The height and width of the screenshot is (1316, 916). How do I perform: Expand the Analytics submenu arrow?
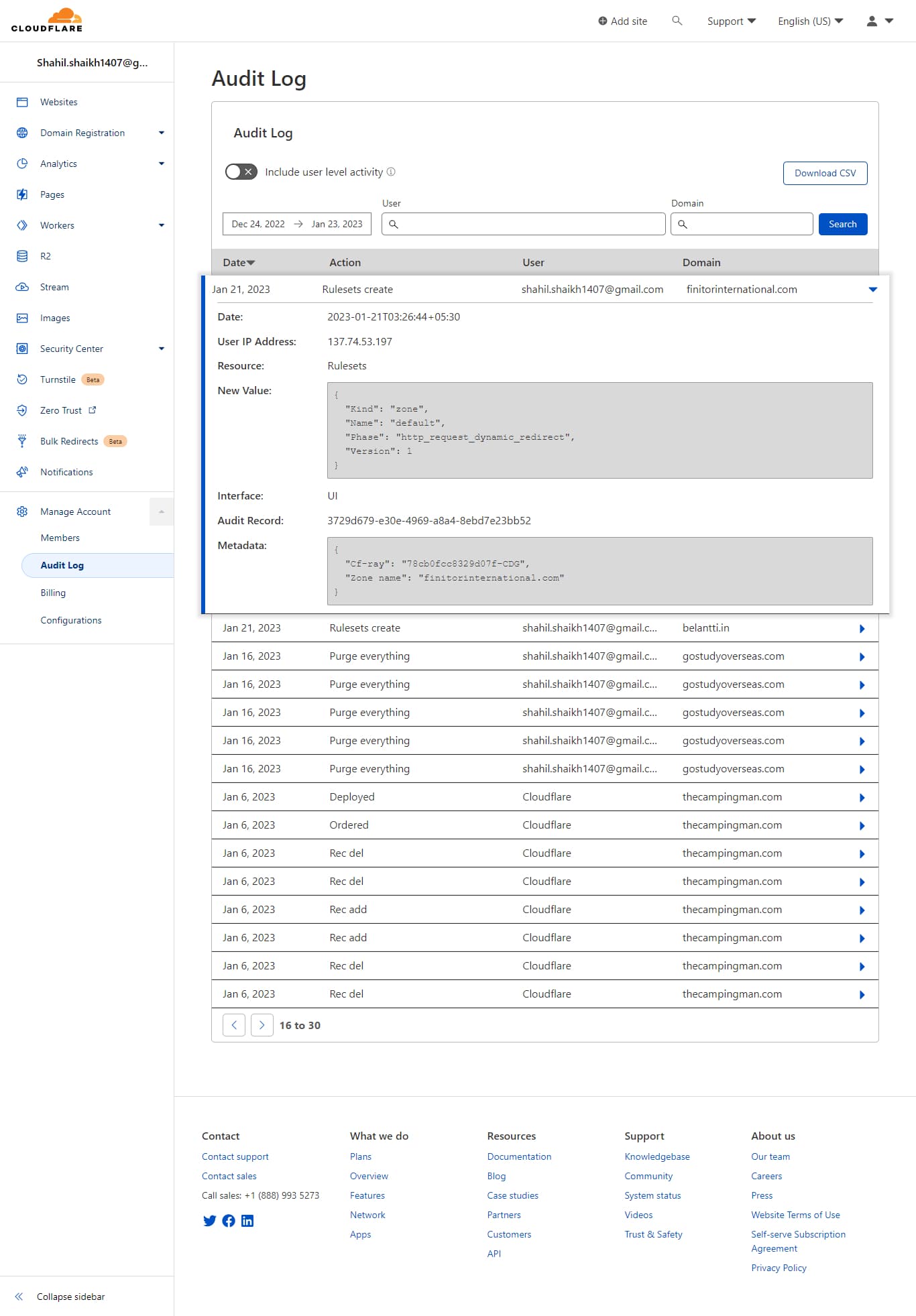[x=162, y=164]
